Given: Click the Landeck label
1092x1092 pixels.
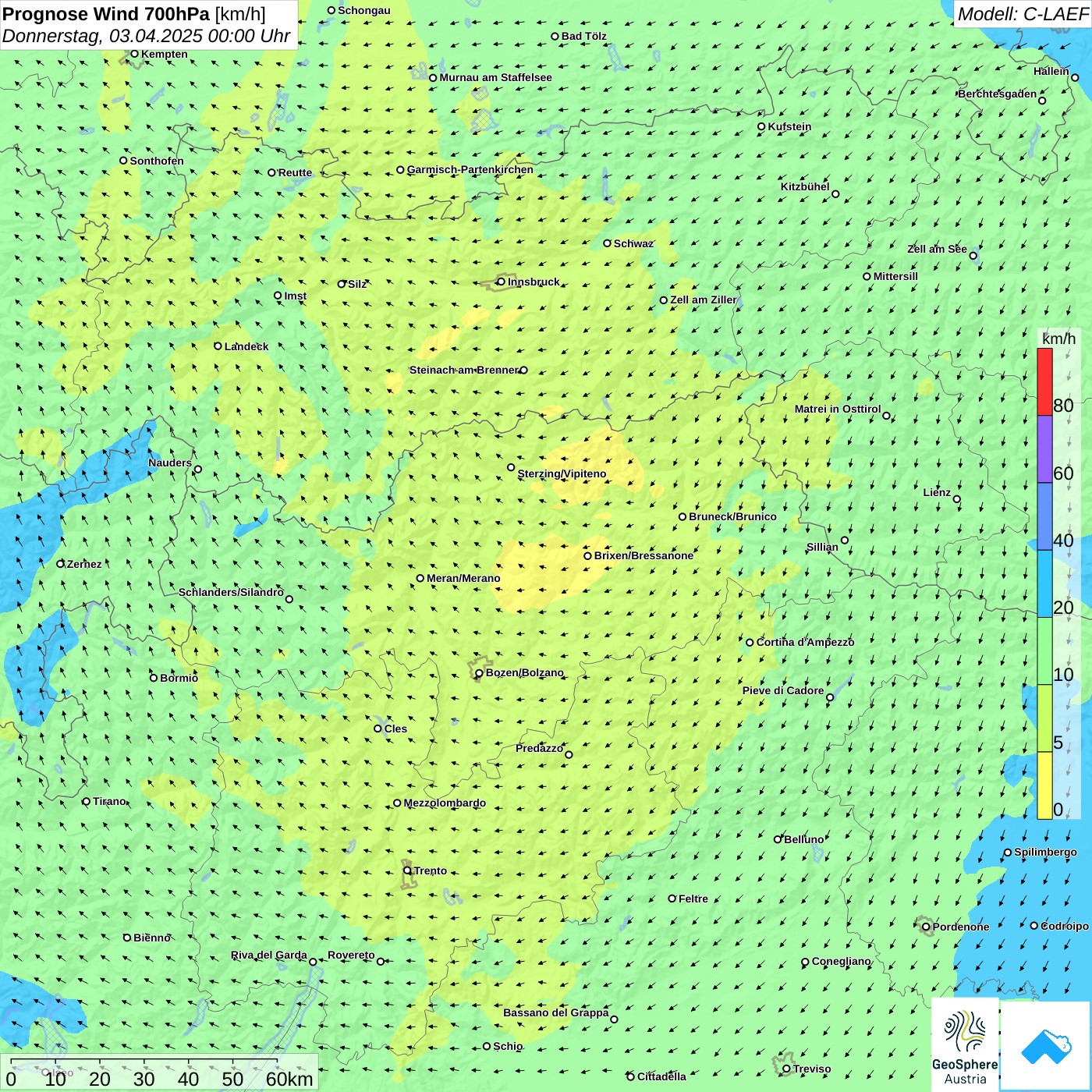Looking at the screenshot, I should pos(246,346).
